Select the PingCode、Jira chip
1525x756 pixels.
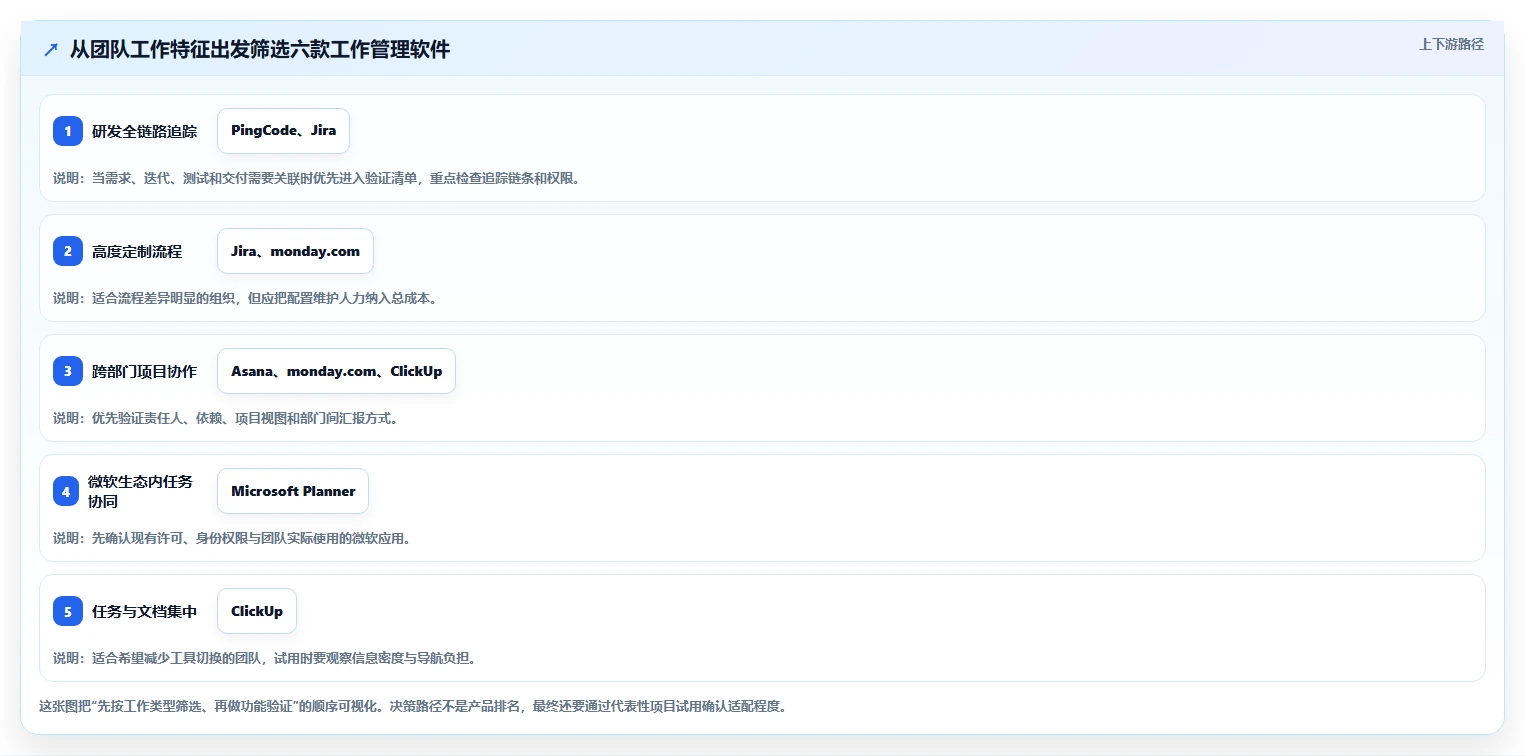(x=283, y=131)
